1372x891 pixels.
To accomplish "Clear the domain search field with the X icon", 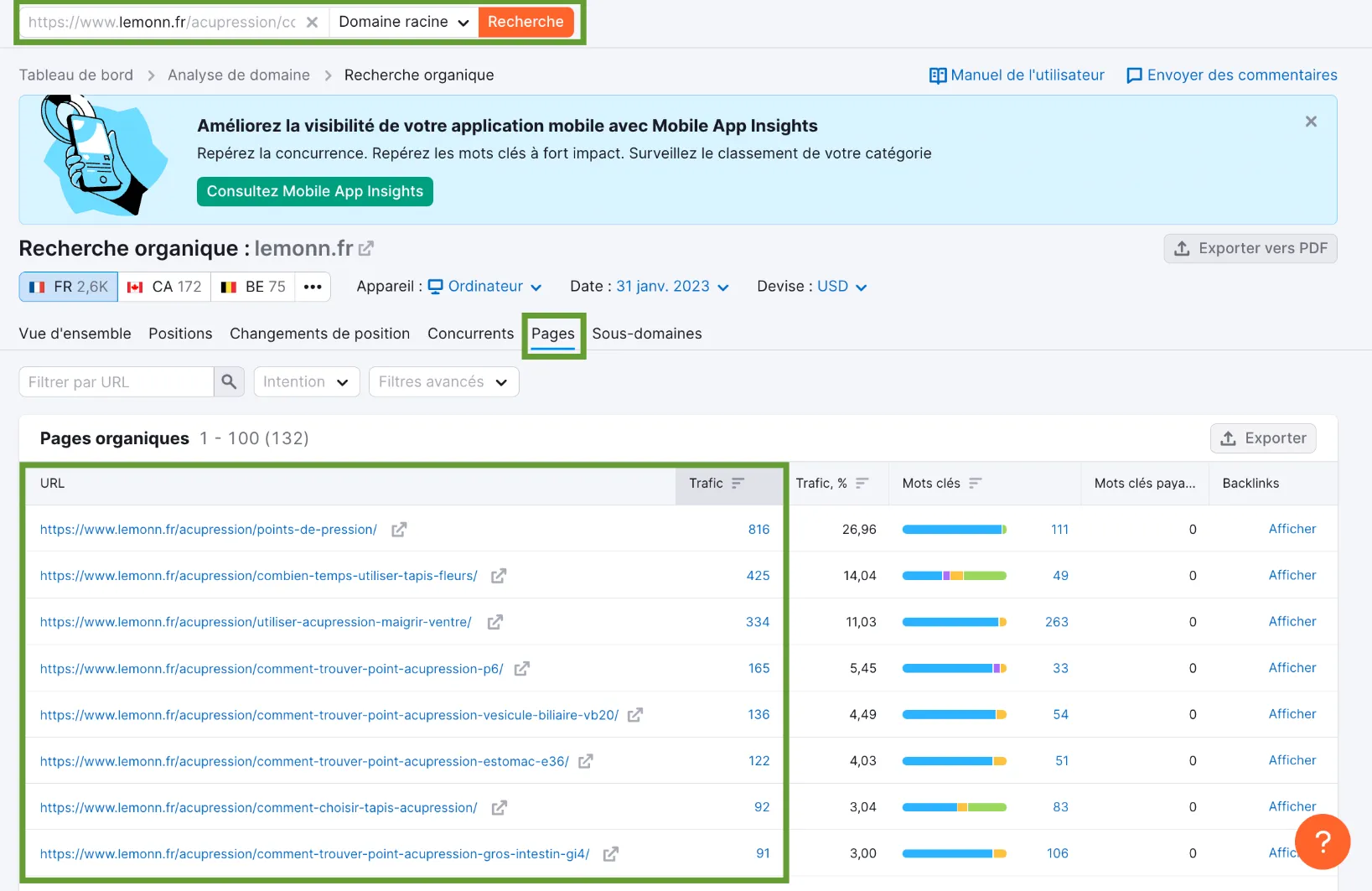I will click(x=312, y=23).
